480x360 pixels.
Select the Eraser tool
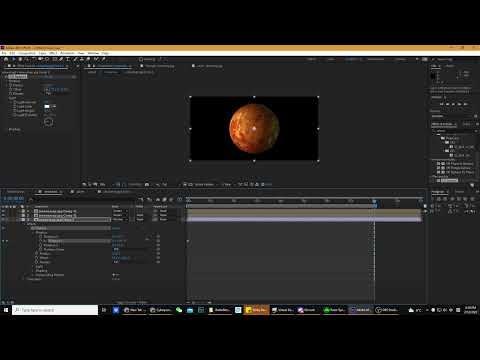tap(88, 59)
